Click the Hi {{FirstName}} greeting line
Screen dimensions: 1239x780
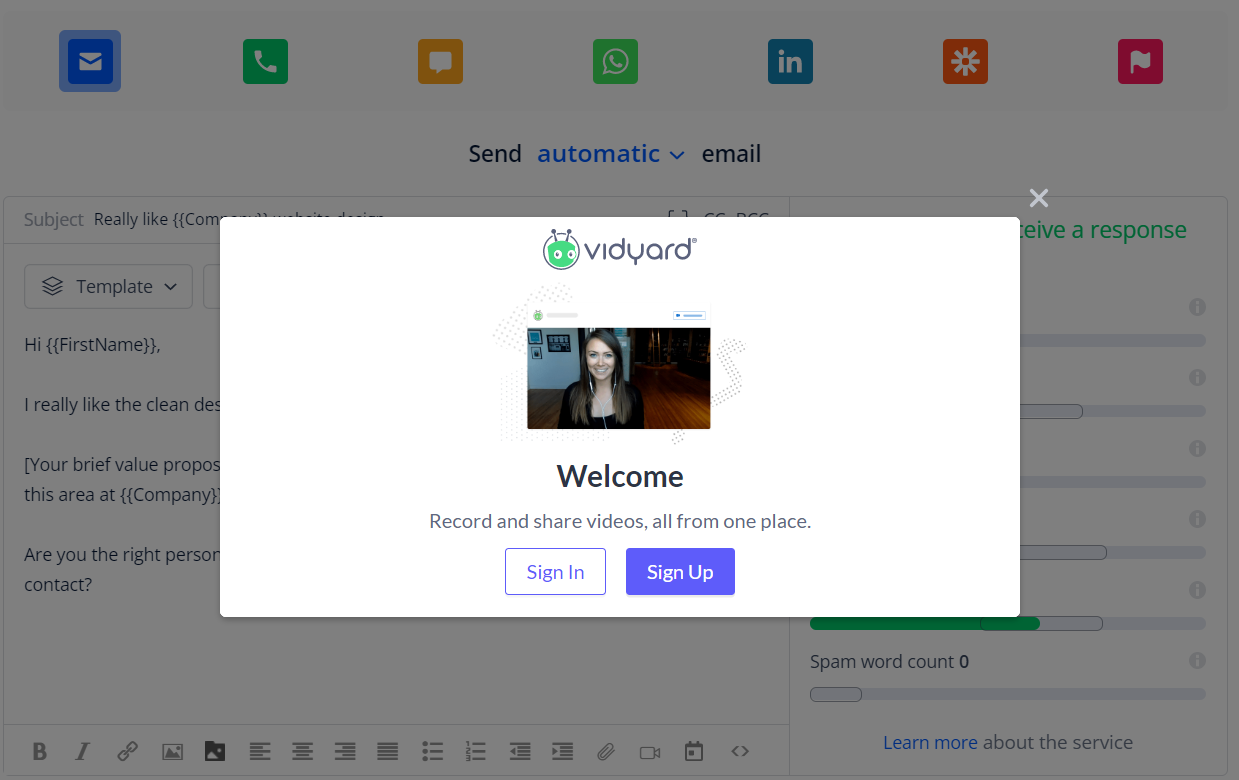point(92,345)
